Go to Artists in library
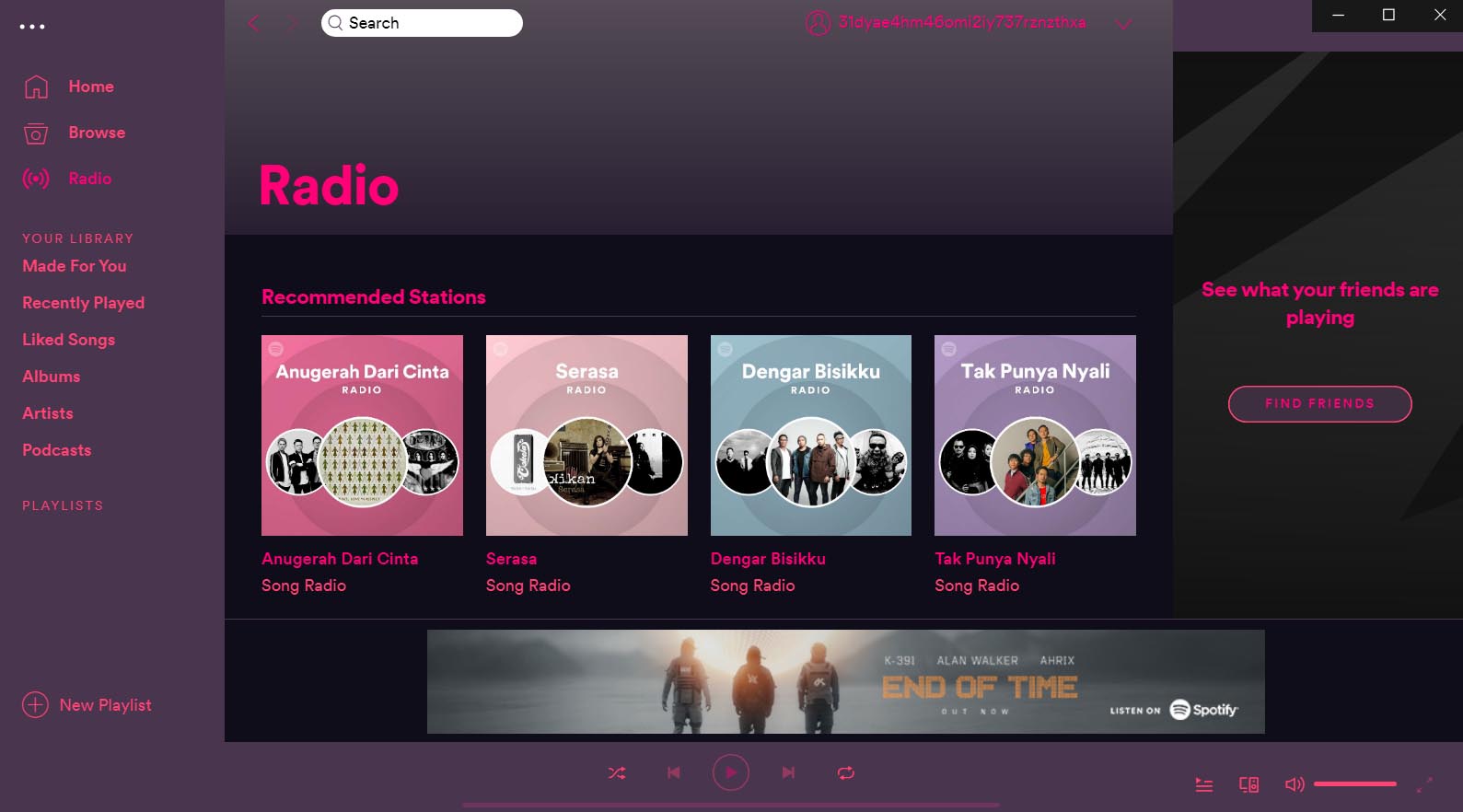This screenshot has width=1463, height=812. point(48,413)
